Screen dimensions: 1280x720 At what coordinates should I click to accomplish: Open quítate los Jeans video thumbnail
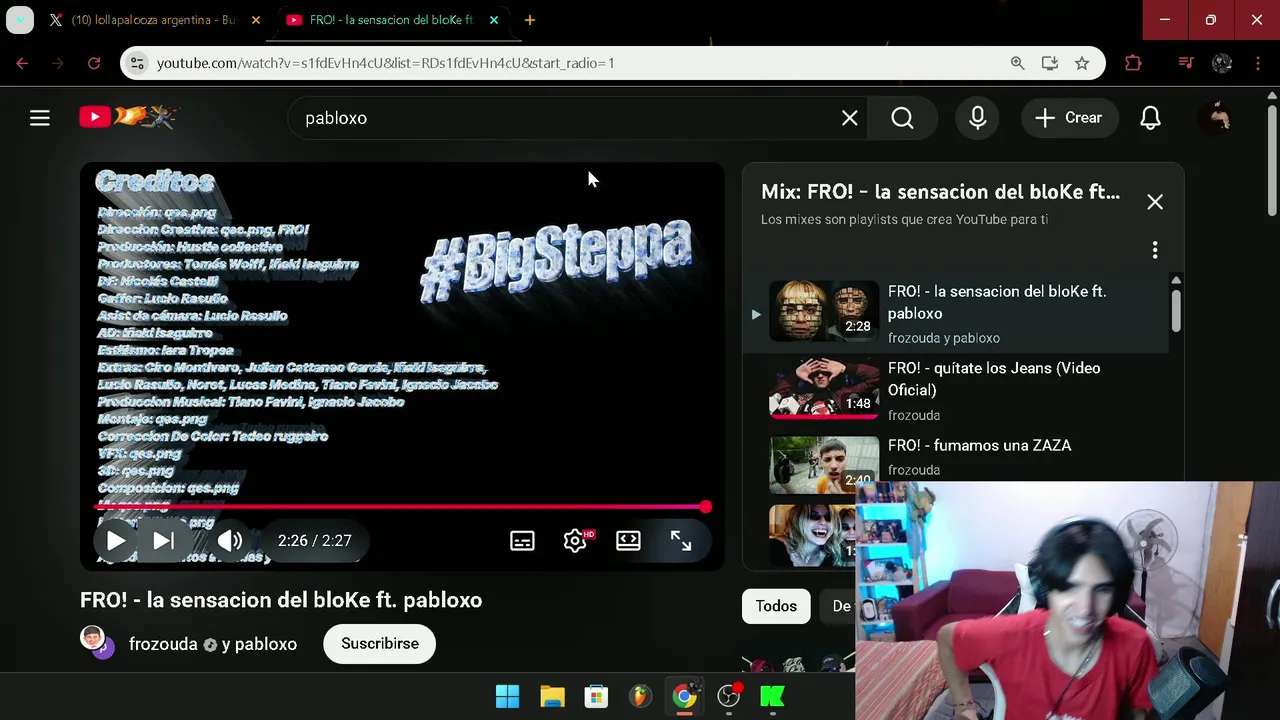[824, 388]
